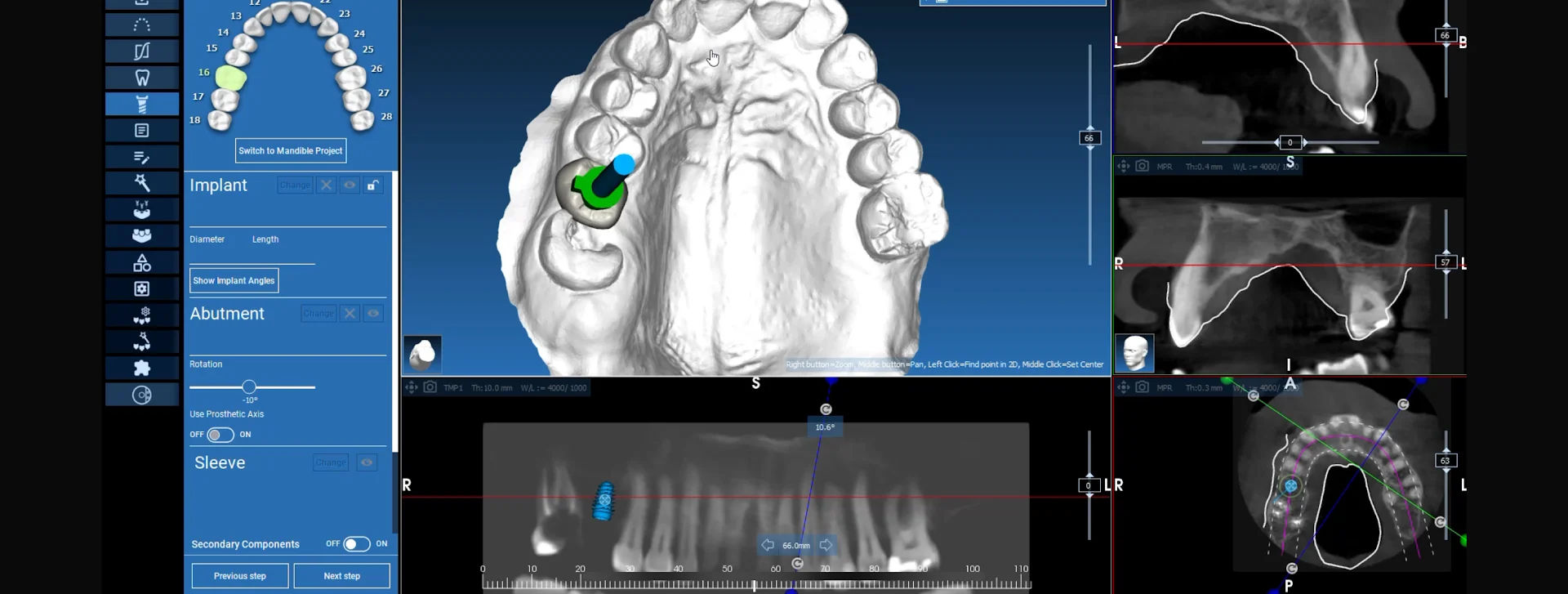Click the panoramic view pan icon

coord(412,387)
